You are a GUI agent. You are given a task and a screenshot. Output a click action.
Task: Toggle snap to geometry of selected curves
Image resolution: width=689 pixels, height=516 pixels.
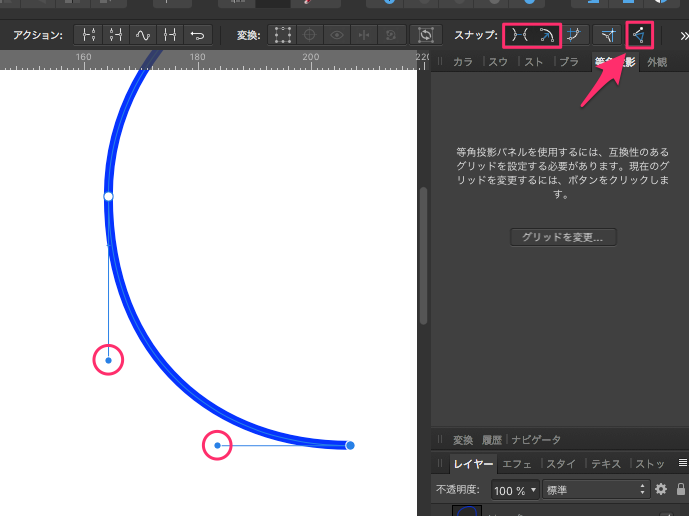547,35
